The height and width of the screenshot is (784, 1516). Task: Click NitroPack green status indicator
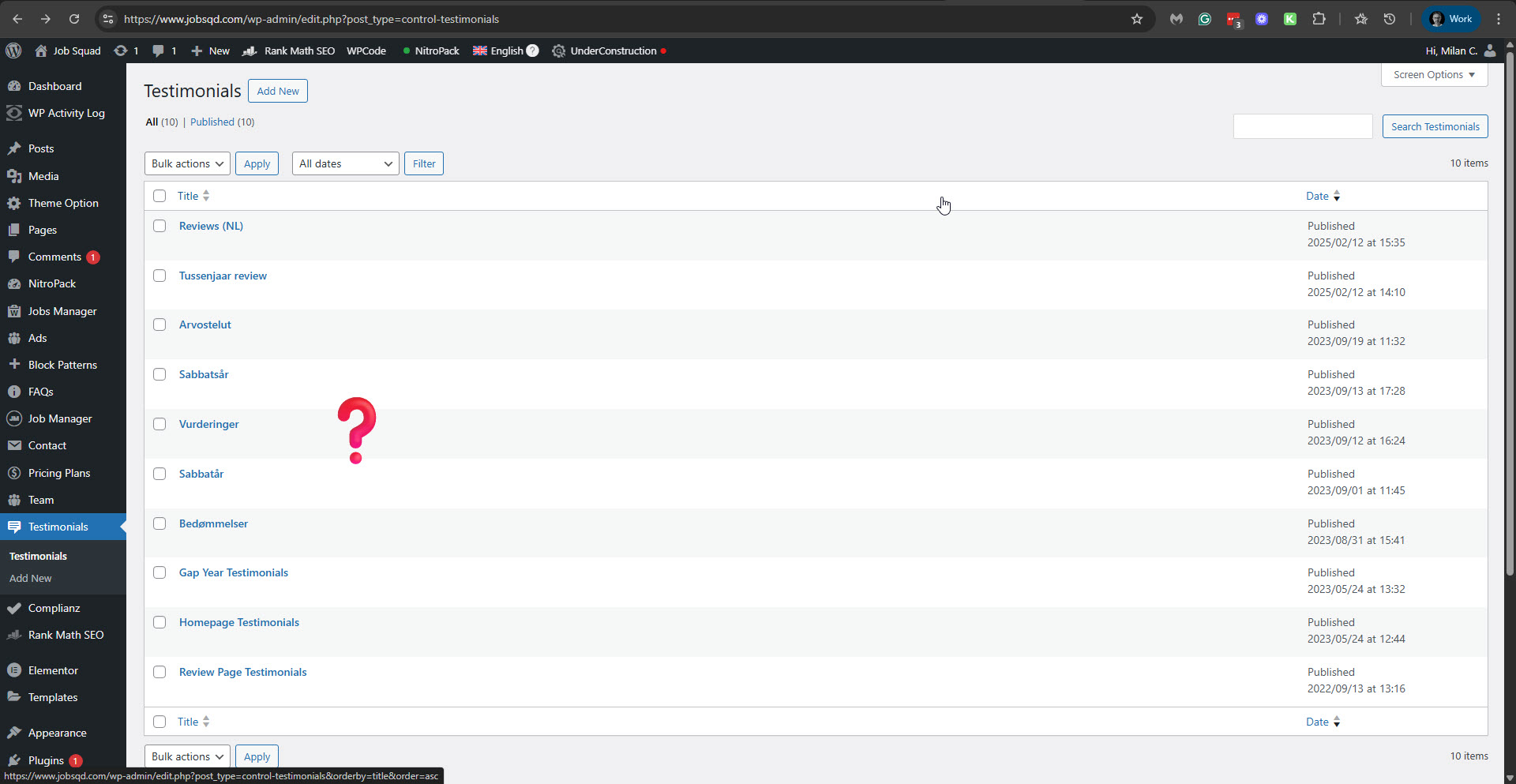407,51
